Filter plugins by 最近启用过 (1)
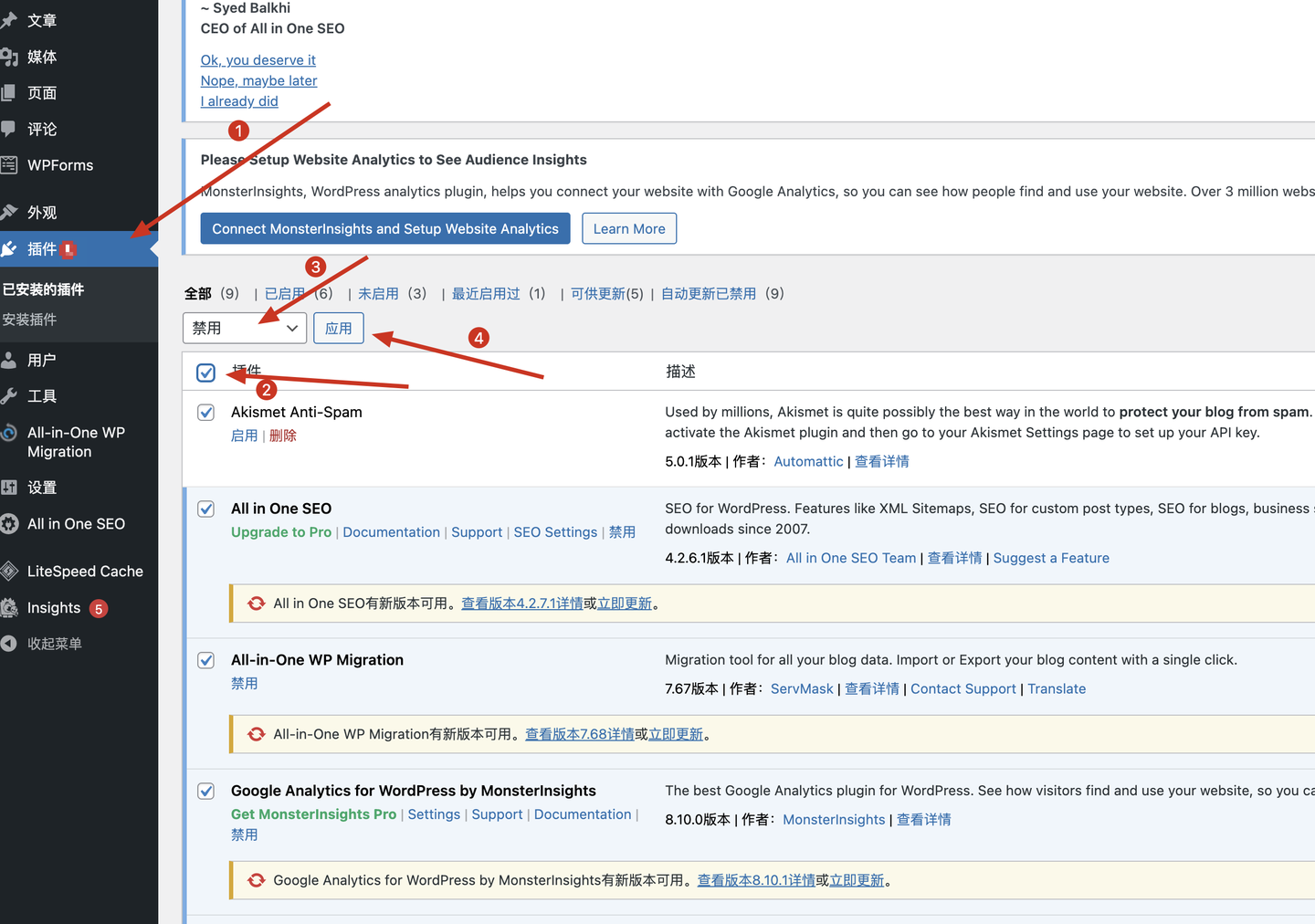The image size is (1315, 924). coord(499,294)
